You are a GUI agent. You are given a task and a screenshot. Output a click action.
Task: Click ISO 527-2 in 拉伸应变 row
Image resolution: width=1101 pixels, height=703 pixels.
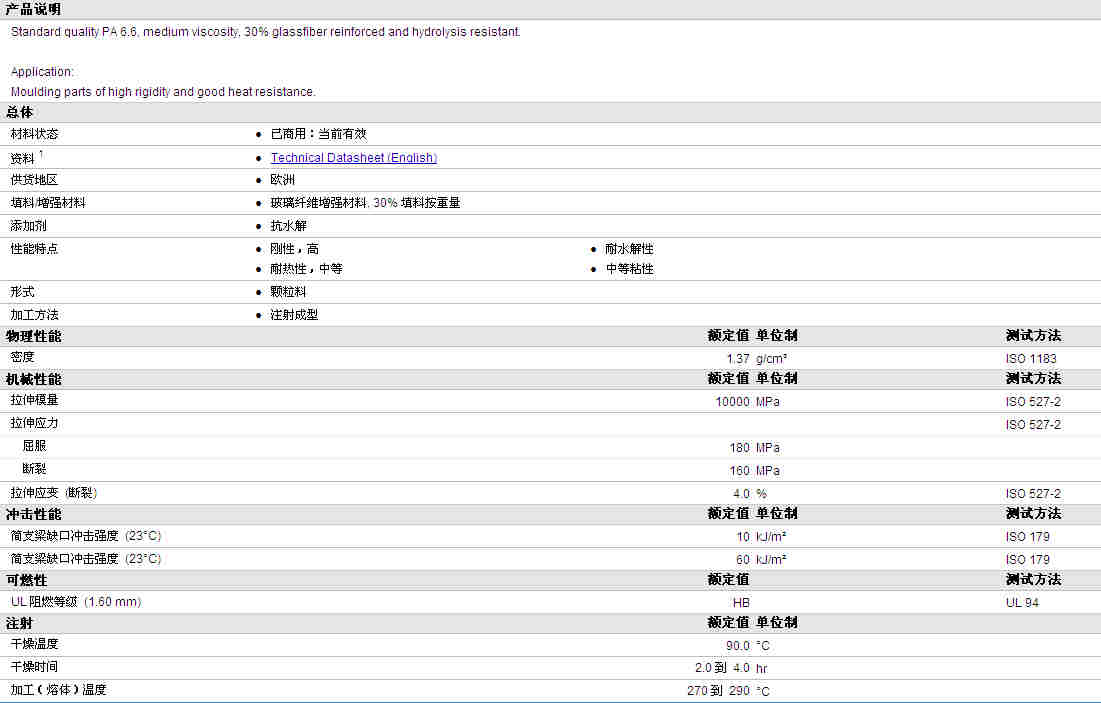(1034, 494)
